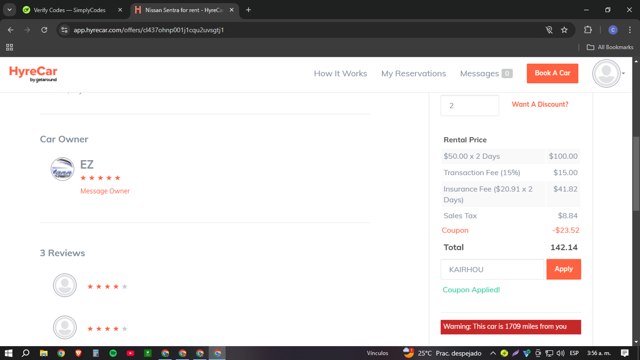The width and height of the screenshot is (640, 360).
Task: Switch ESP keyboard language
Action: (574, 353)
